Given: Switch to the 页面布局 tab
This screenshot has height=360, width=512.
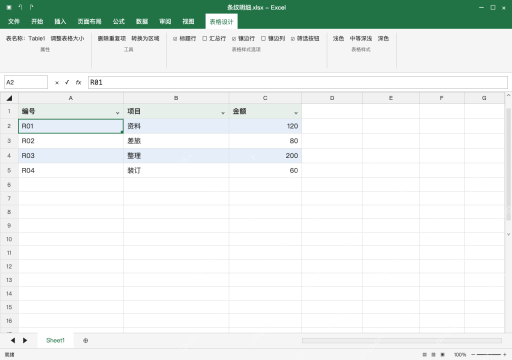Looking at the screenshot, I should coord(89,21).
